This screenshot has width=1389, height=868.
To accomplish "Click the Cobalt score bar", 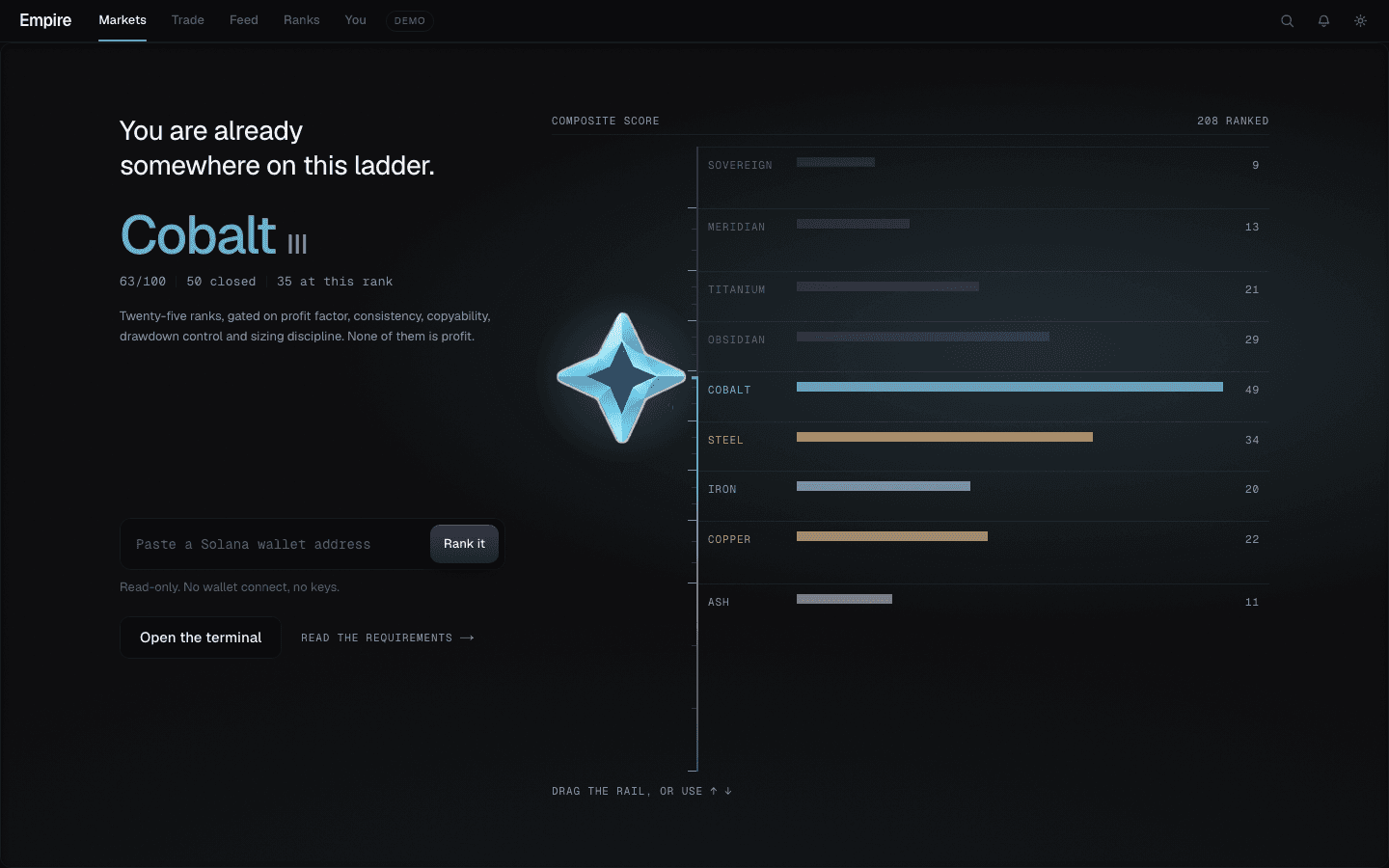I will click(x=1010, y=387).
